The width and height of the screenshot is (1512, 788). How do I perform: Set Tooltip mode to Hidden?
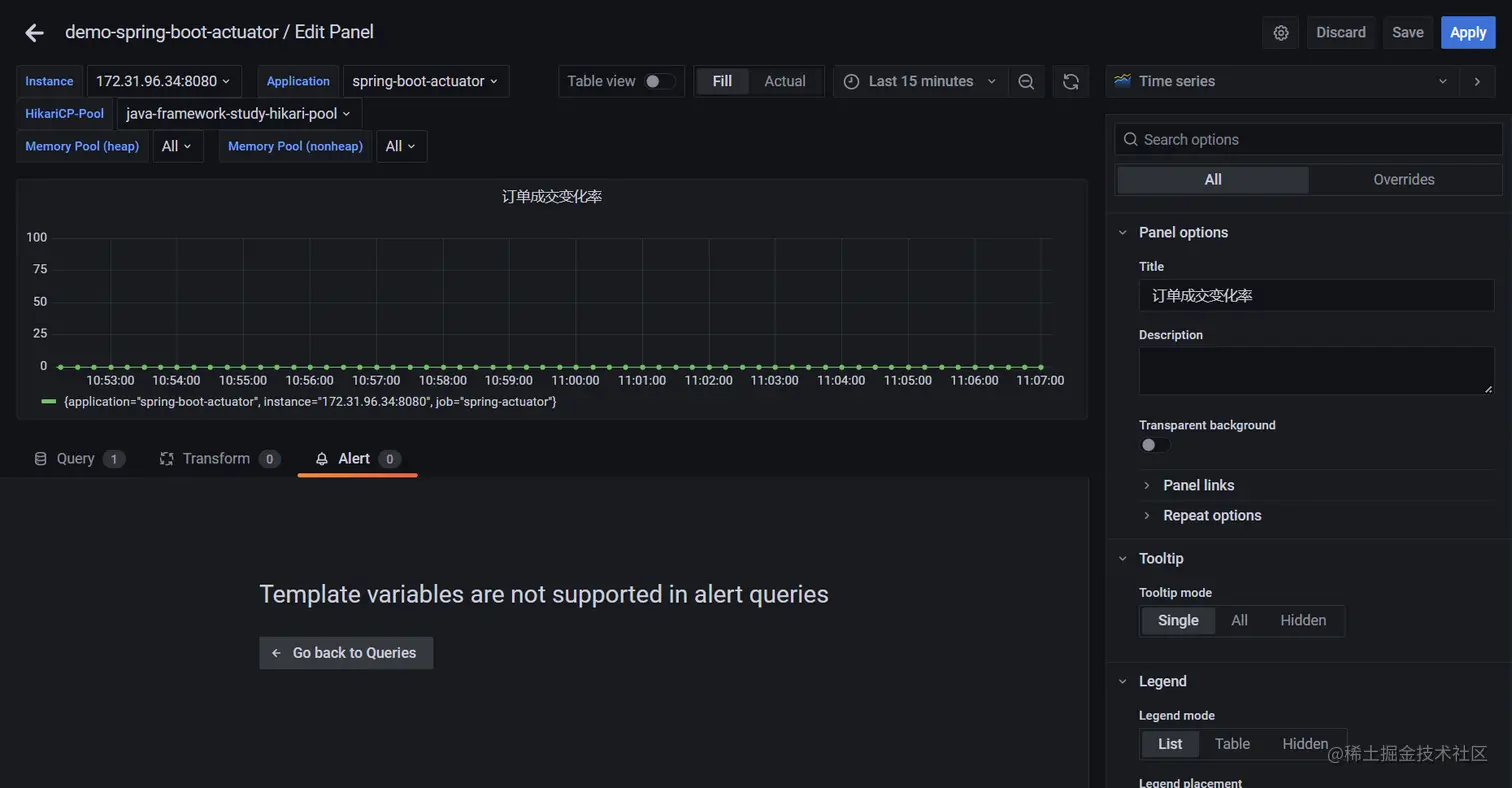tap(1303, 621)
